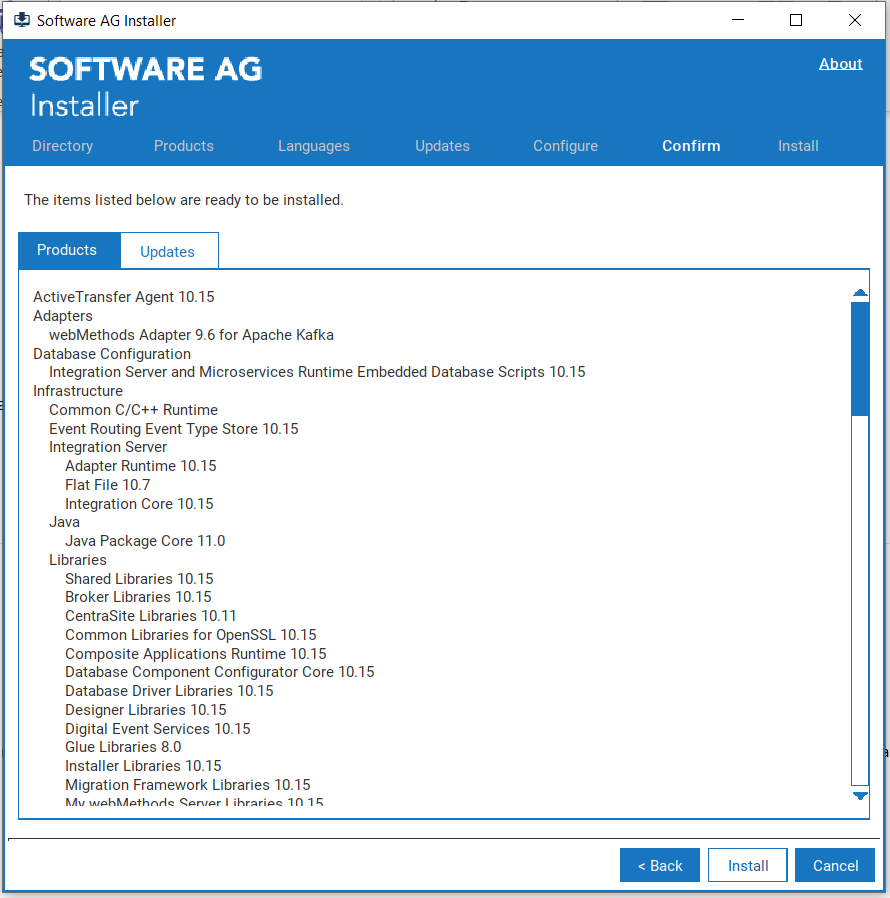890x898 pixels.
Task: Click the scrollbar thumb on the product list
Action: 859,360
